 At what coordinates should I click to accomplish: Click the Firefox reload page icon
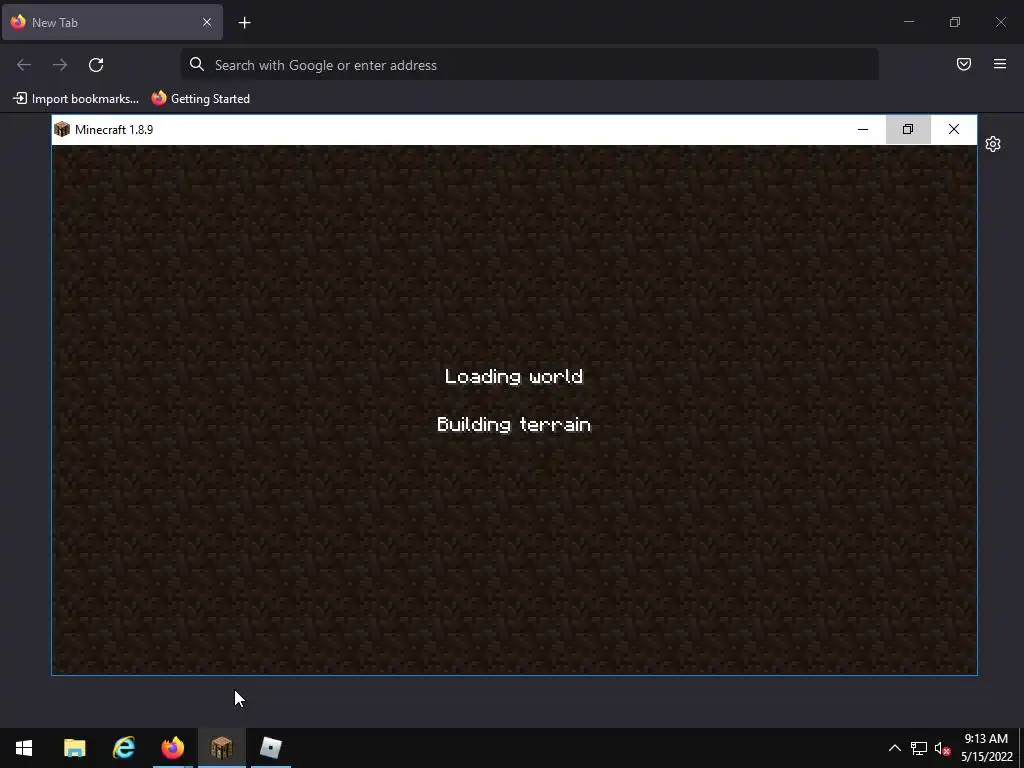coord(96,65)
